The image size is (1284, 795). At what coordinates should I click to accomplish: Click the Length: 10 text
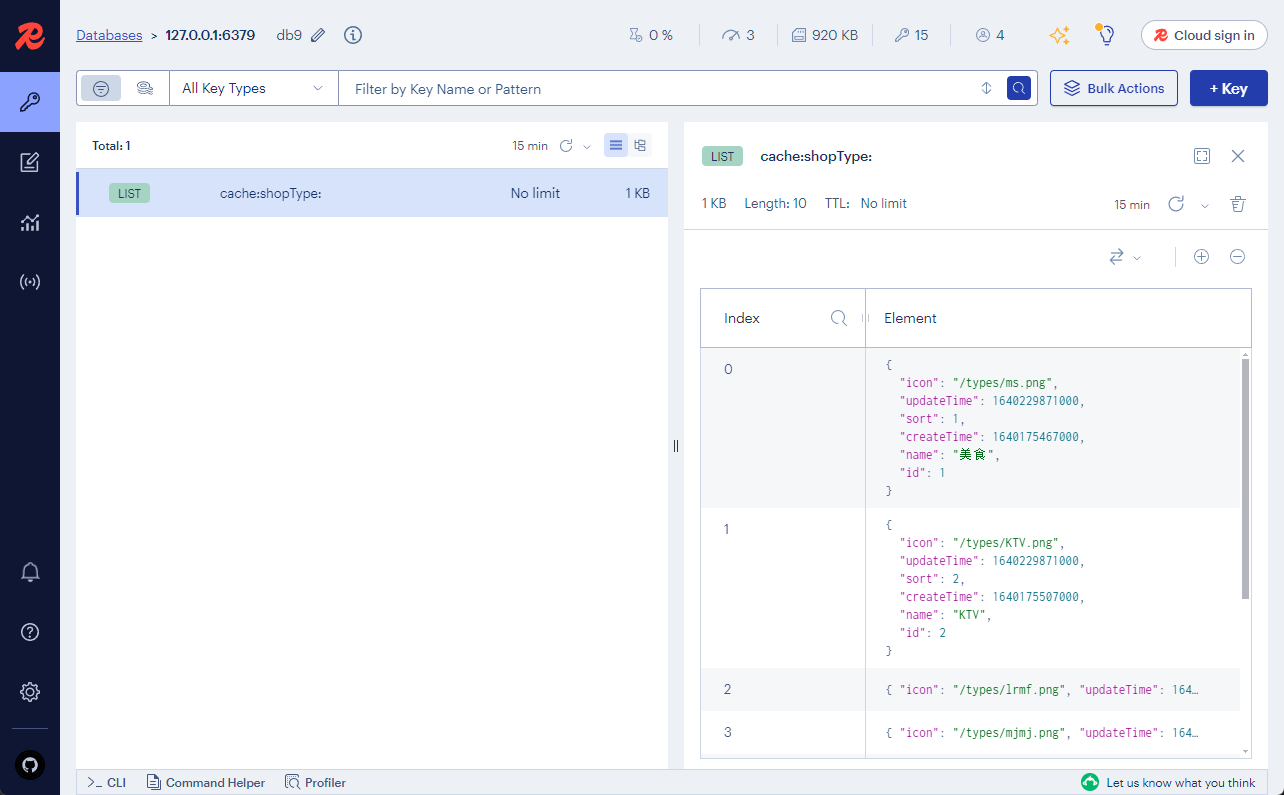tap(775, 204)
